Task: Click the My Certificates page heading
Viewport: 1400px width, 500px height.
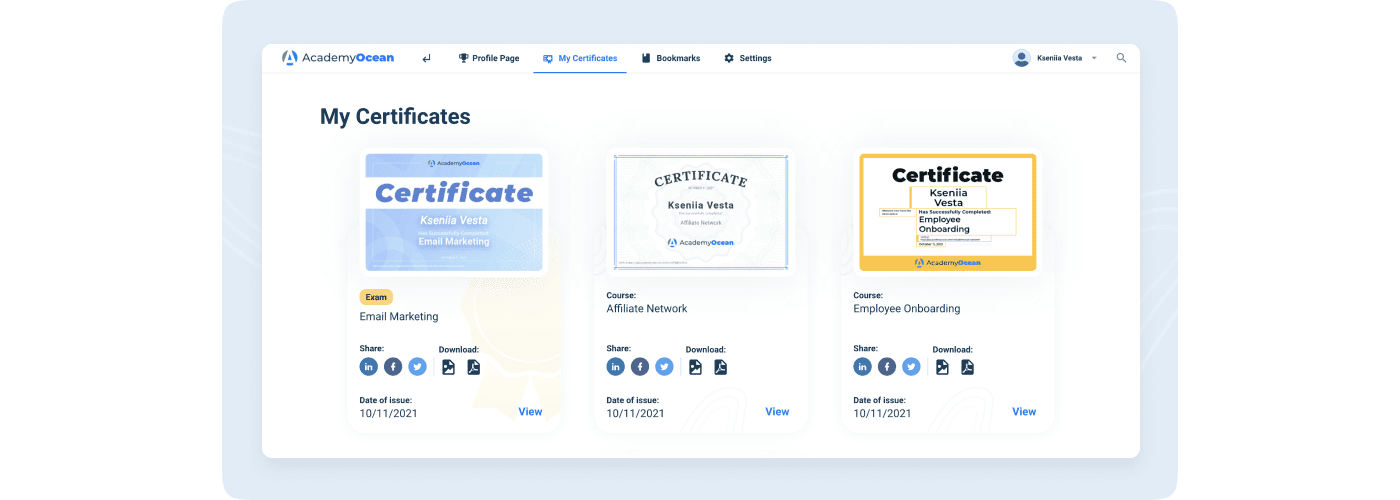Action: coord(395,116)
